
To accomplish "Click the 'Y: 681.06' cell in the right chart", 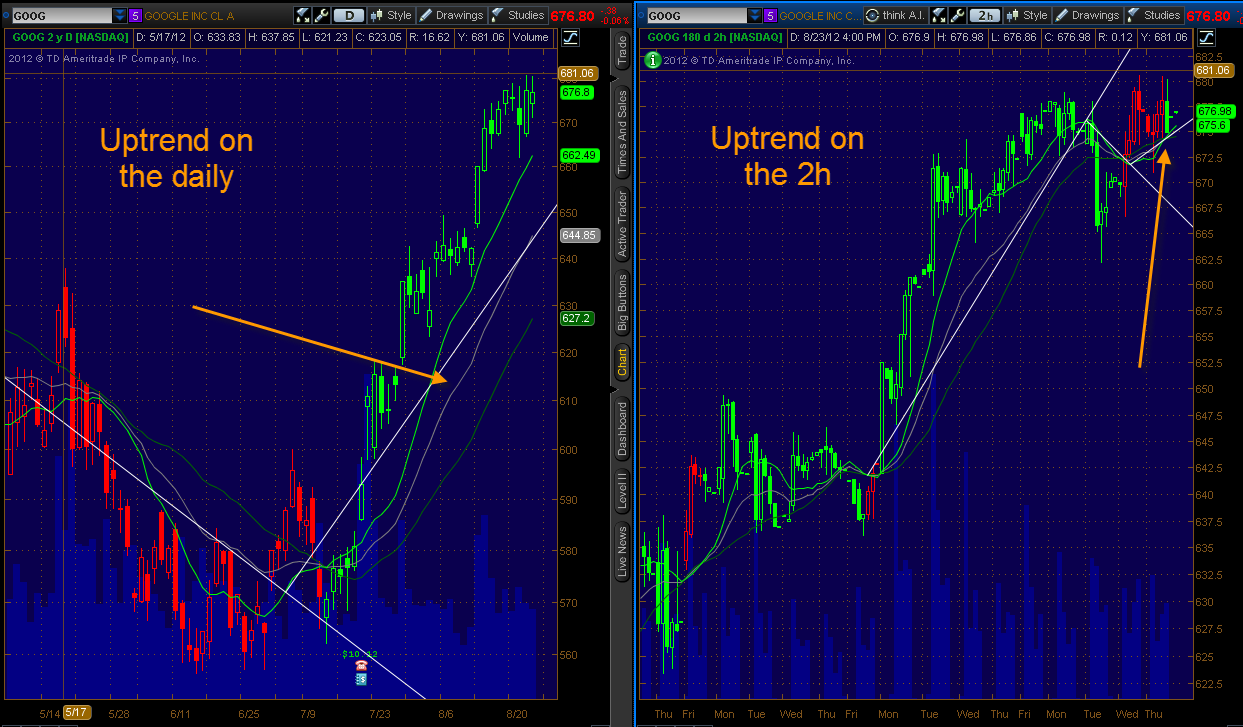I will (x=1165, y=37).
